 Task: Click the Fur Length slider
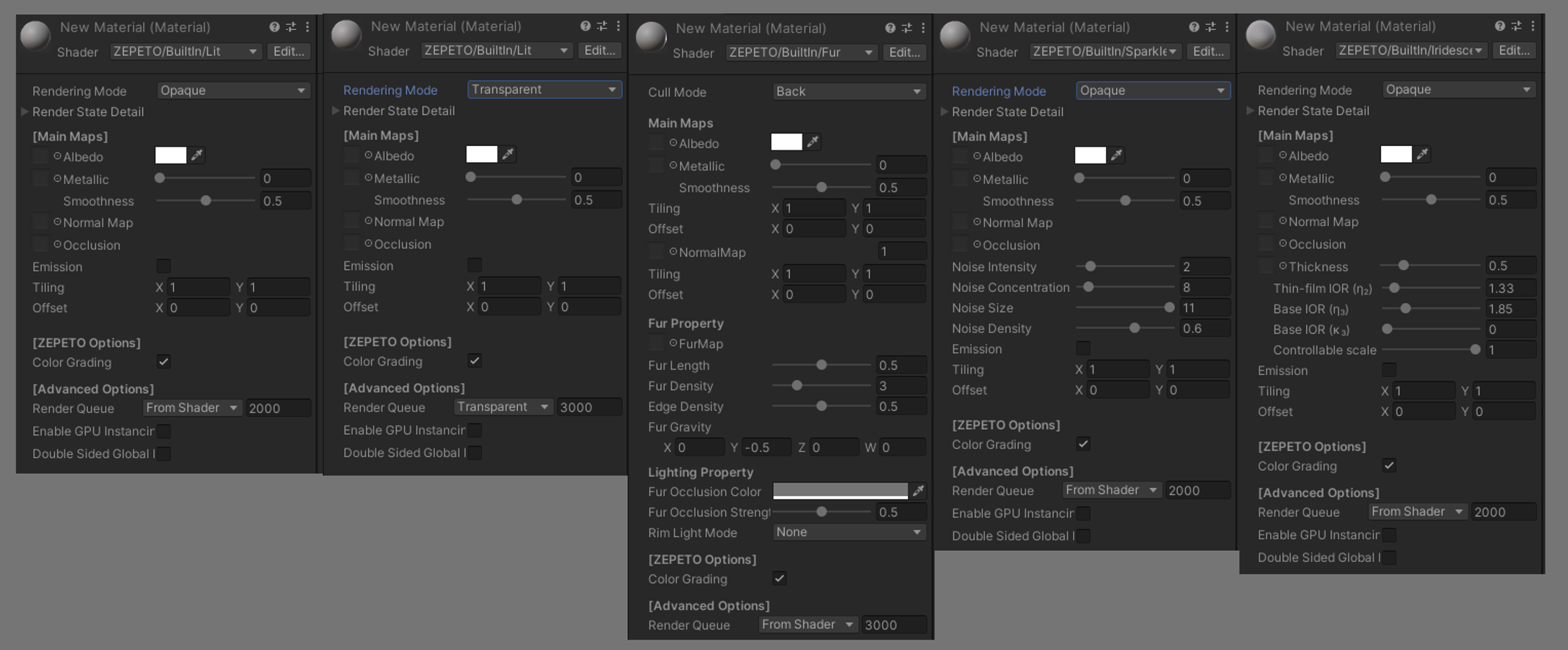[x=821, y=365]
